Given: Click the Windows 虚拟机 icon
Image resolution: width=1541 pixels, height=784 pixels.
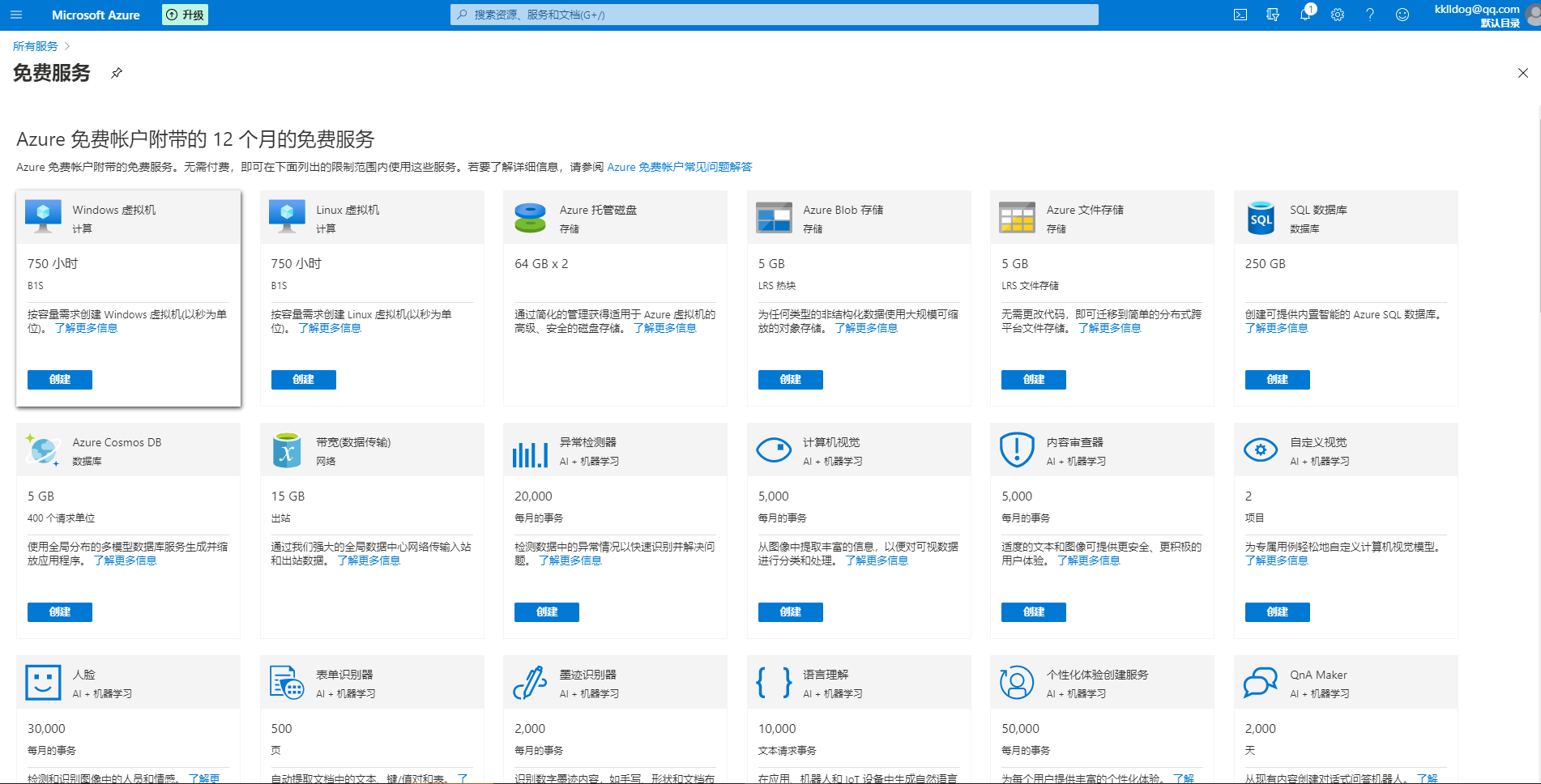Looking at the screenshot, I should click(x=44, y=216).
